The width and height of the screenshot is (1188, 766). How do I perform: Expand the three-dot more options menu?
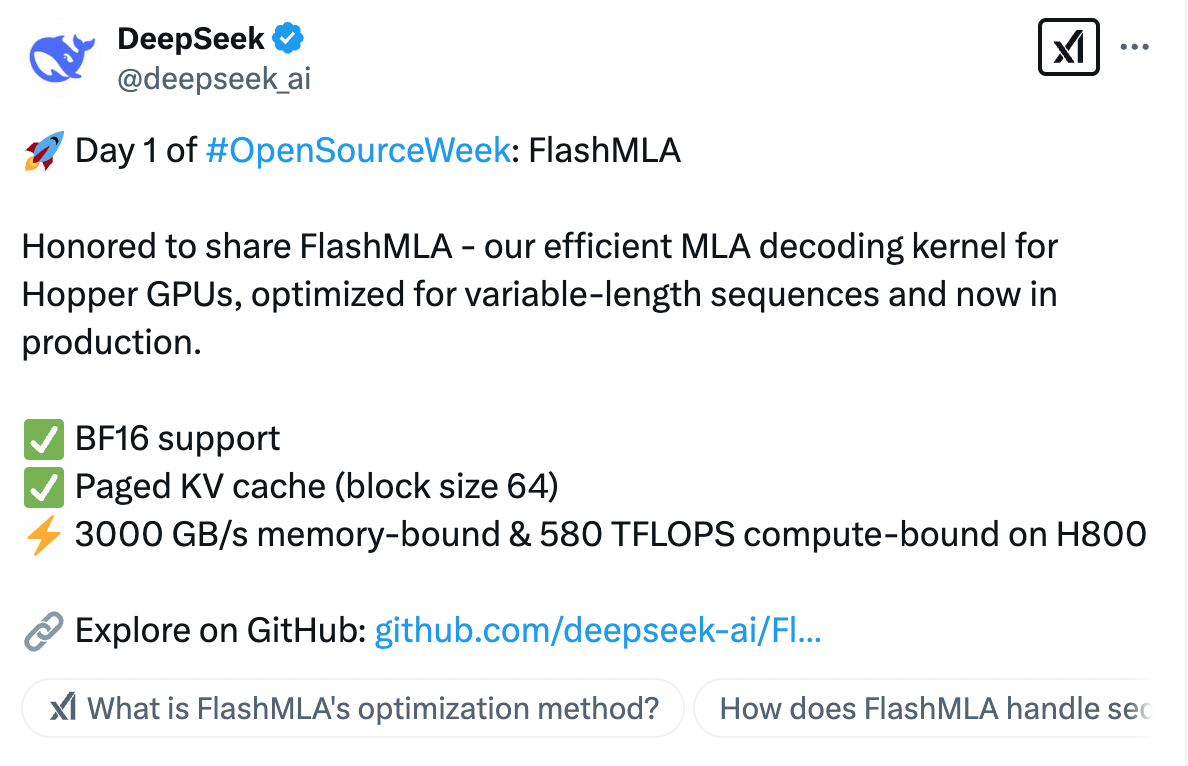pos(1134,47)
